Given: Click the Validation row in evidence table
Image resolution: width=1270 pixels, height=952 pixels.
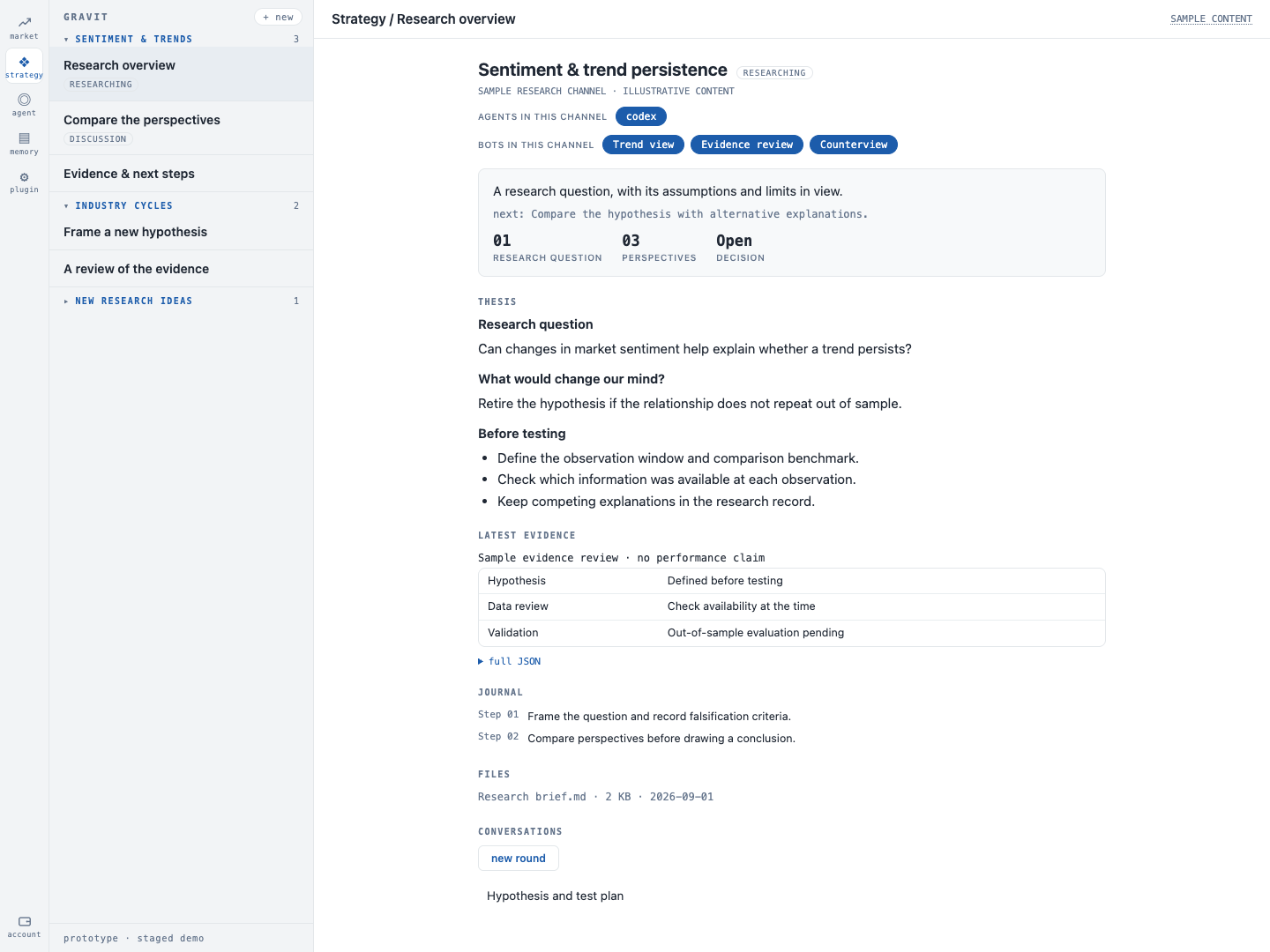Looking at the screenshot, I should [x=791, y=633].
